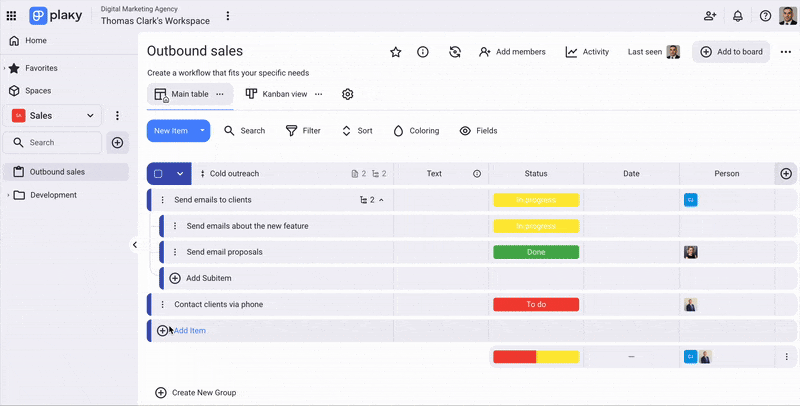Collapse the Cold outreach group chevron
Image resolution: width=800 pixels, height=406 pixels.
180,174
